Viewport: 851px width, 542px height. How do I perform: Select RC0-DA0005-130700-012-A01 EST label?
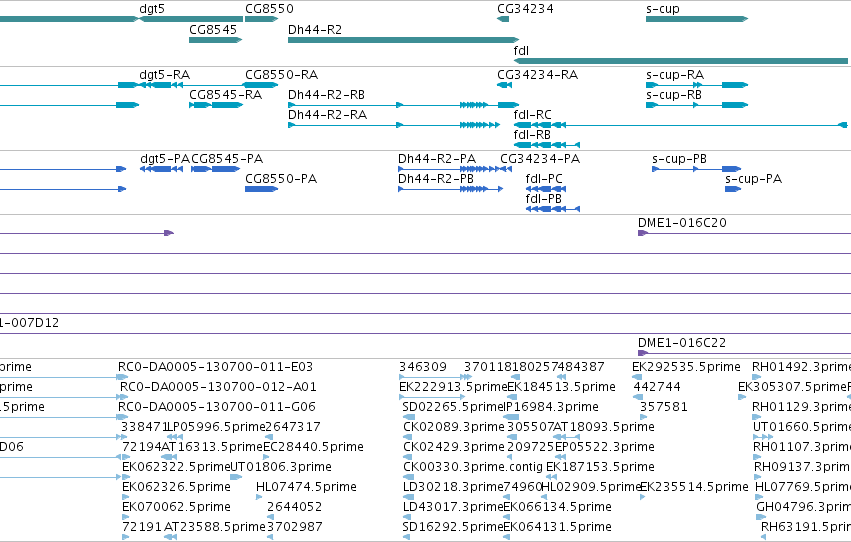pyautogui.click(x=218, y=386)
